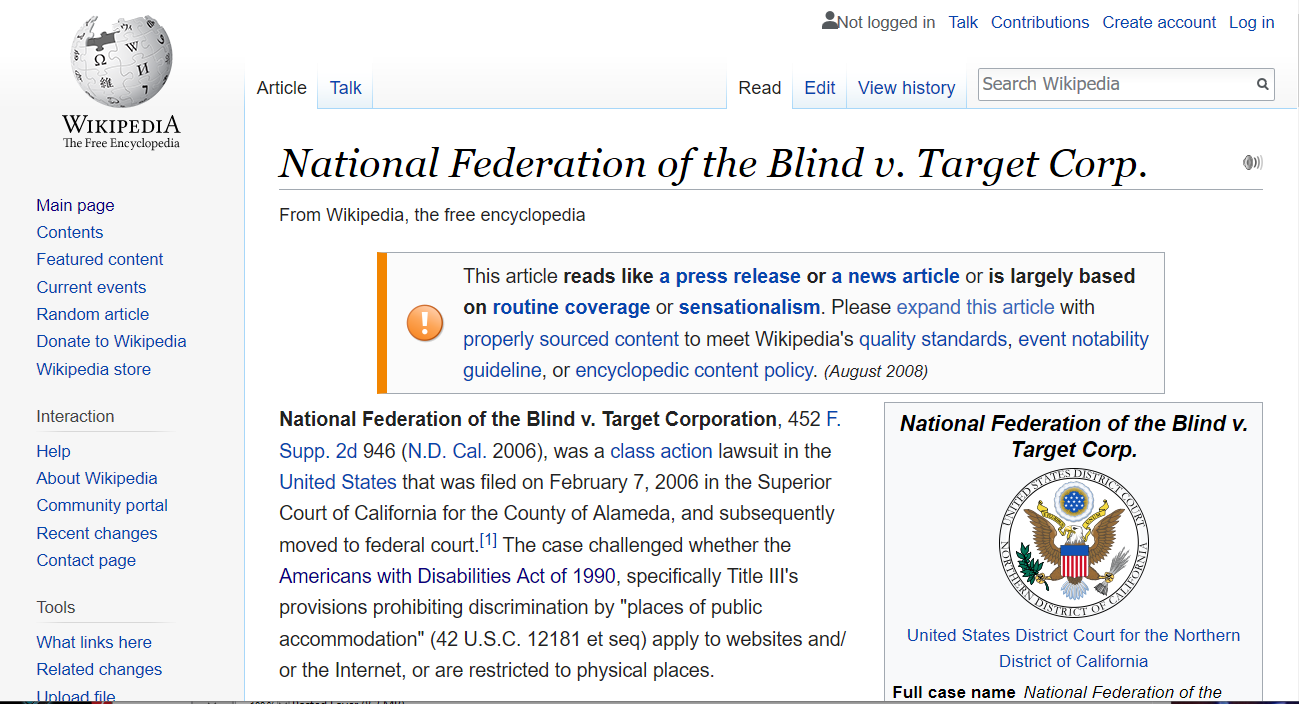
Task: Click 'expand this article' link
Action: [x=976, y=307]
